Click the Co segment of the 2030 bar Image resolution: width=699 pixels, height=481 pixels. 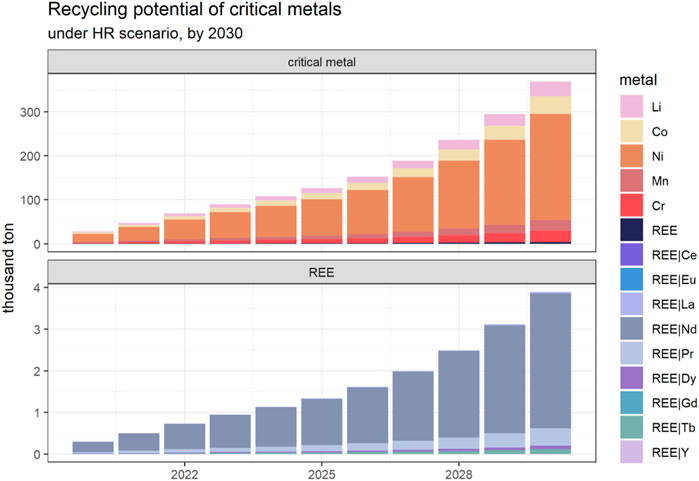(551, 105)
